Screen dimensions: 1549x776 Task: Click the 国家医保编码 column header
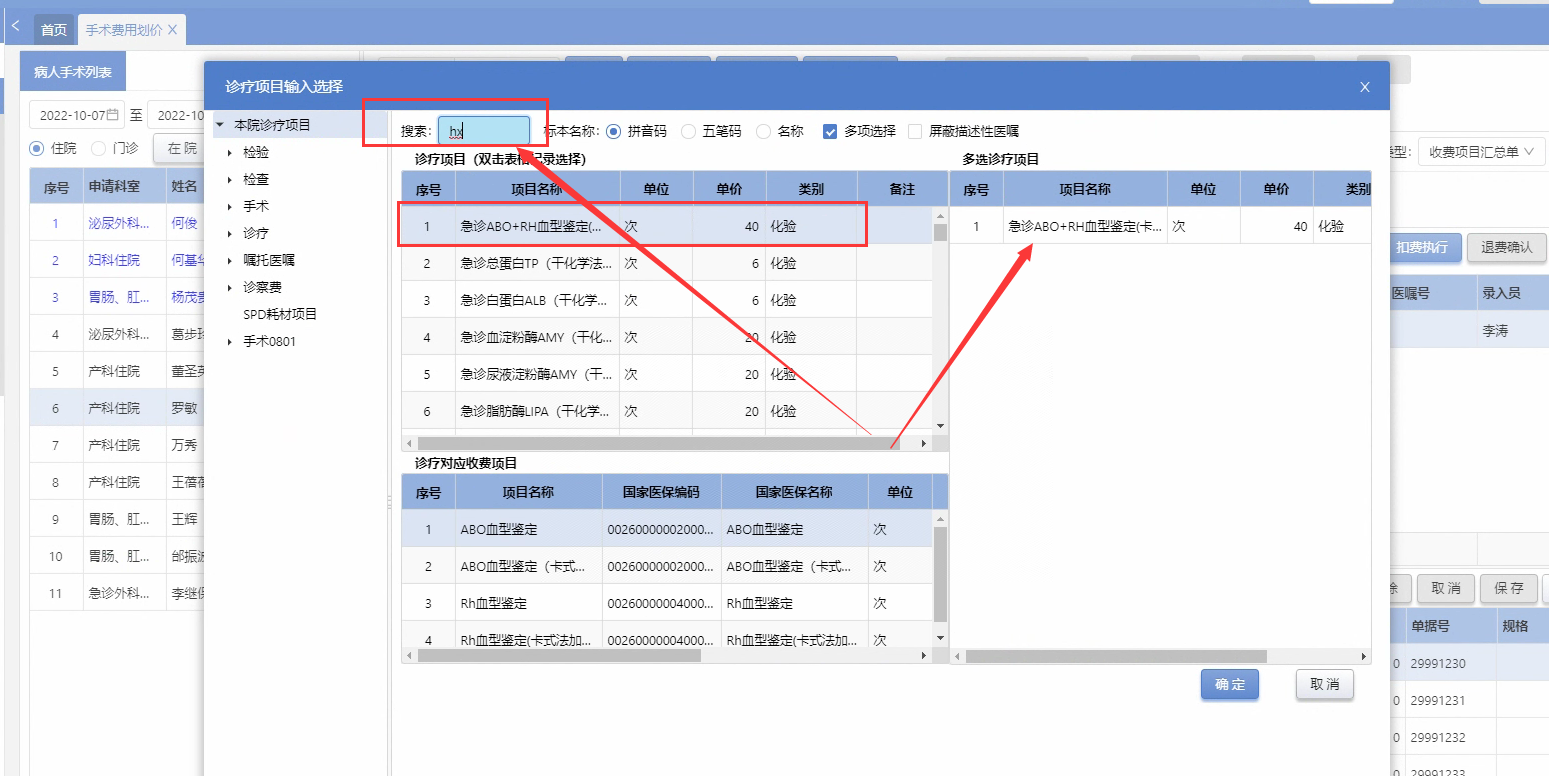(661, 492)
